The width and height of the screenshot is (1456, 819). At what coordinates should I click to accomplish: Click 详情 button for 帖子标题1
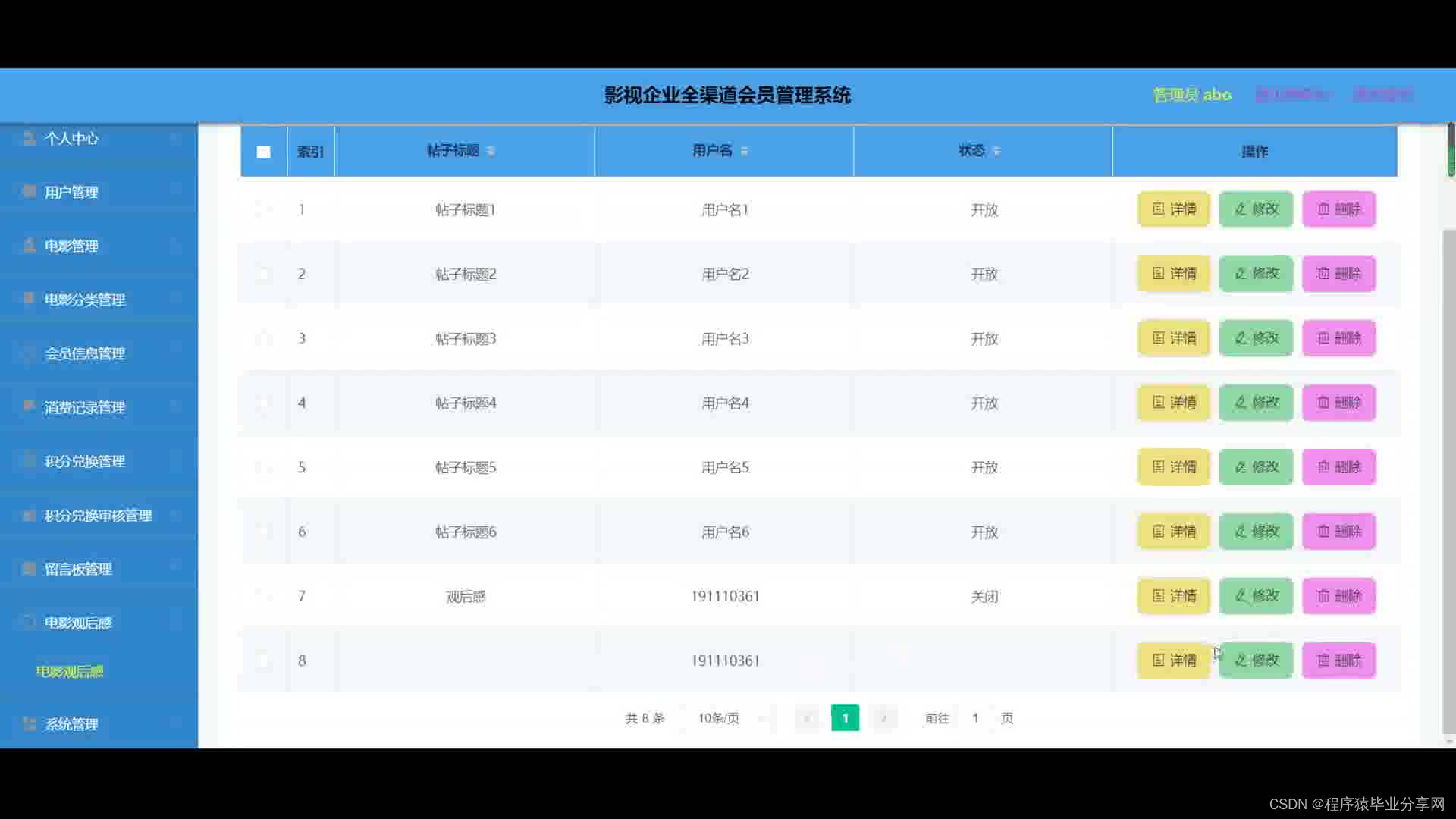tap(1173, 209)
